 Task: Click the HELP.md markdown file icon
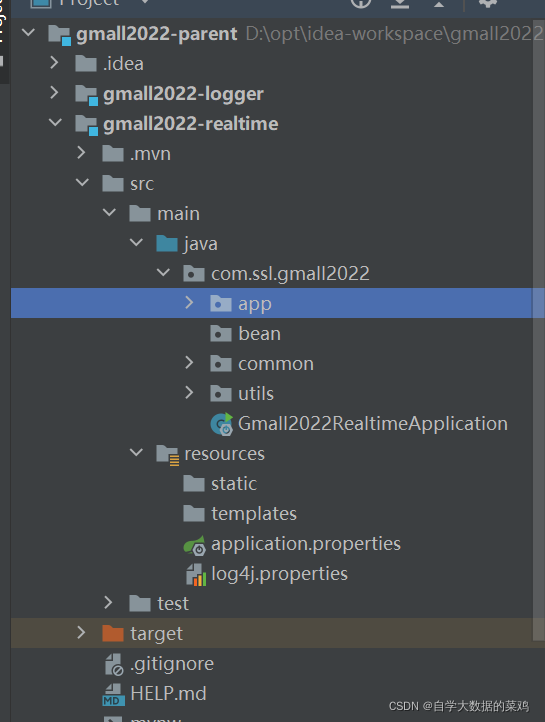pos(113,695)
